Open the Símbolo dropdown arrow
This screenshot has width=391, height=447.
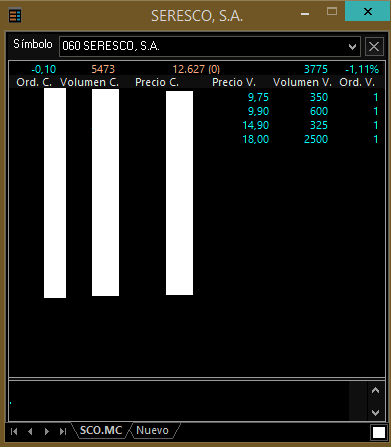coord(352,47)
